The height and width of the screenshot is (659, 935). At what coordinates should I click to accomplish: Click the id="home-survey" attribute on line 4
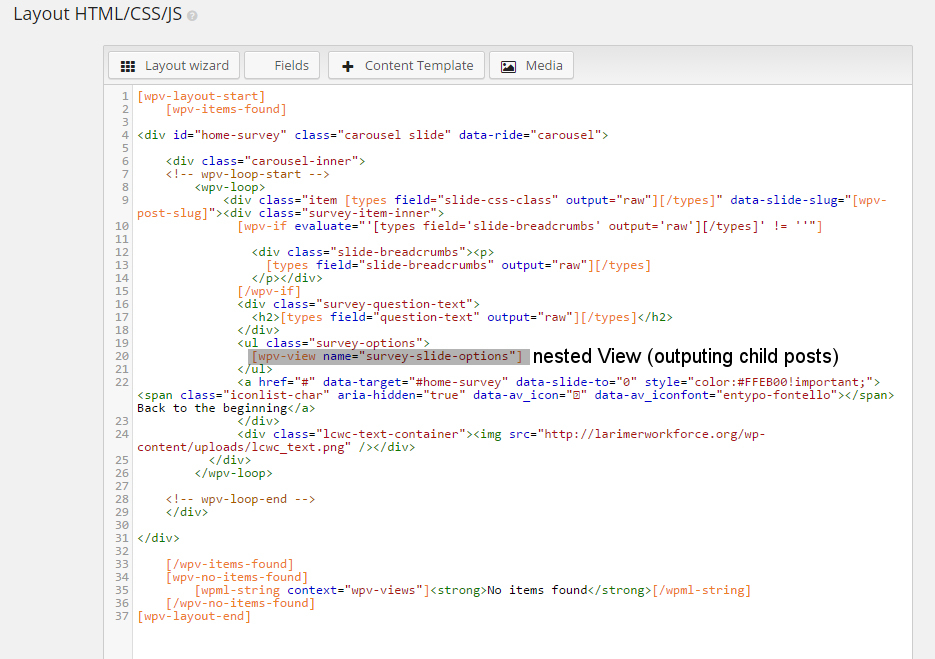pos(230,135)
